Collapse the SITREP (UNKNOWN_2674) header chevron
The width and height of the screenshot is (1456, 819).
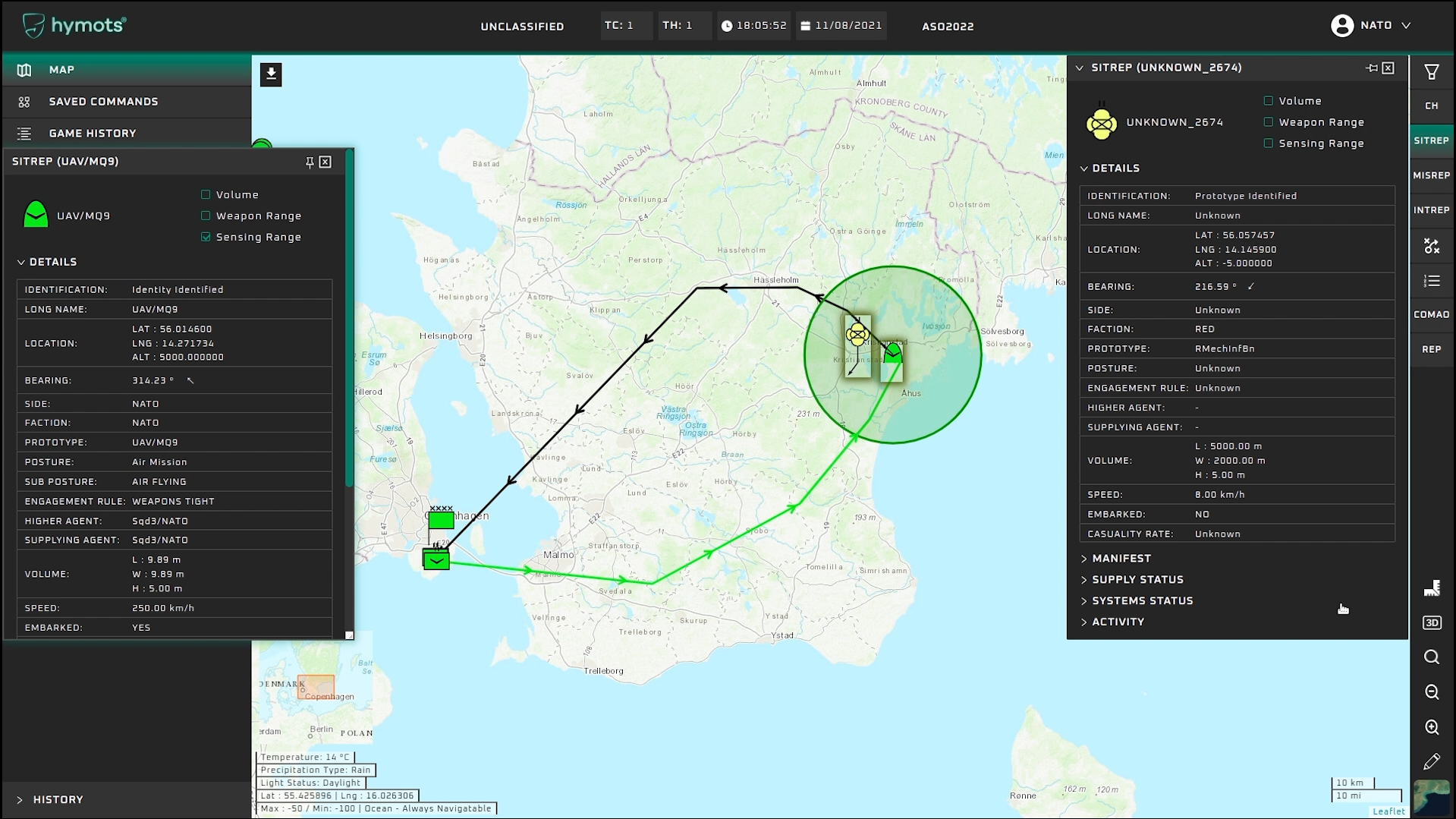tap(1080, 68)
